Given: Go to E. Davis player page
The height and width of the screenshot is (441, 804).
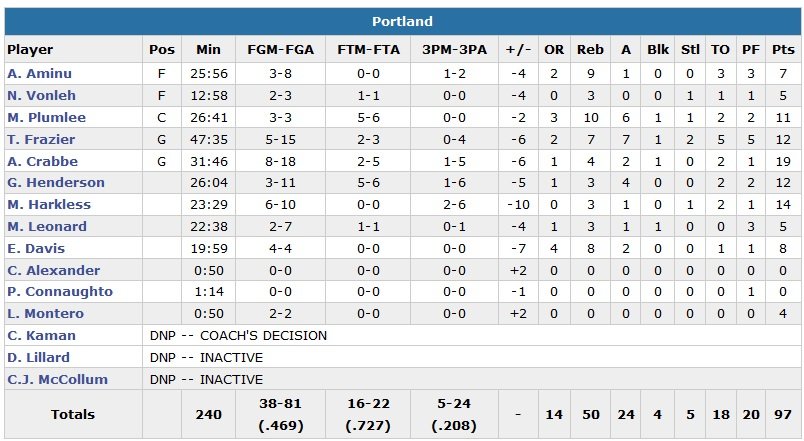Looking at the screenshot, I should pos(36,249).
